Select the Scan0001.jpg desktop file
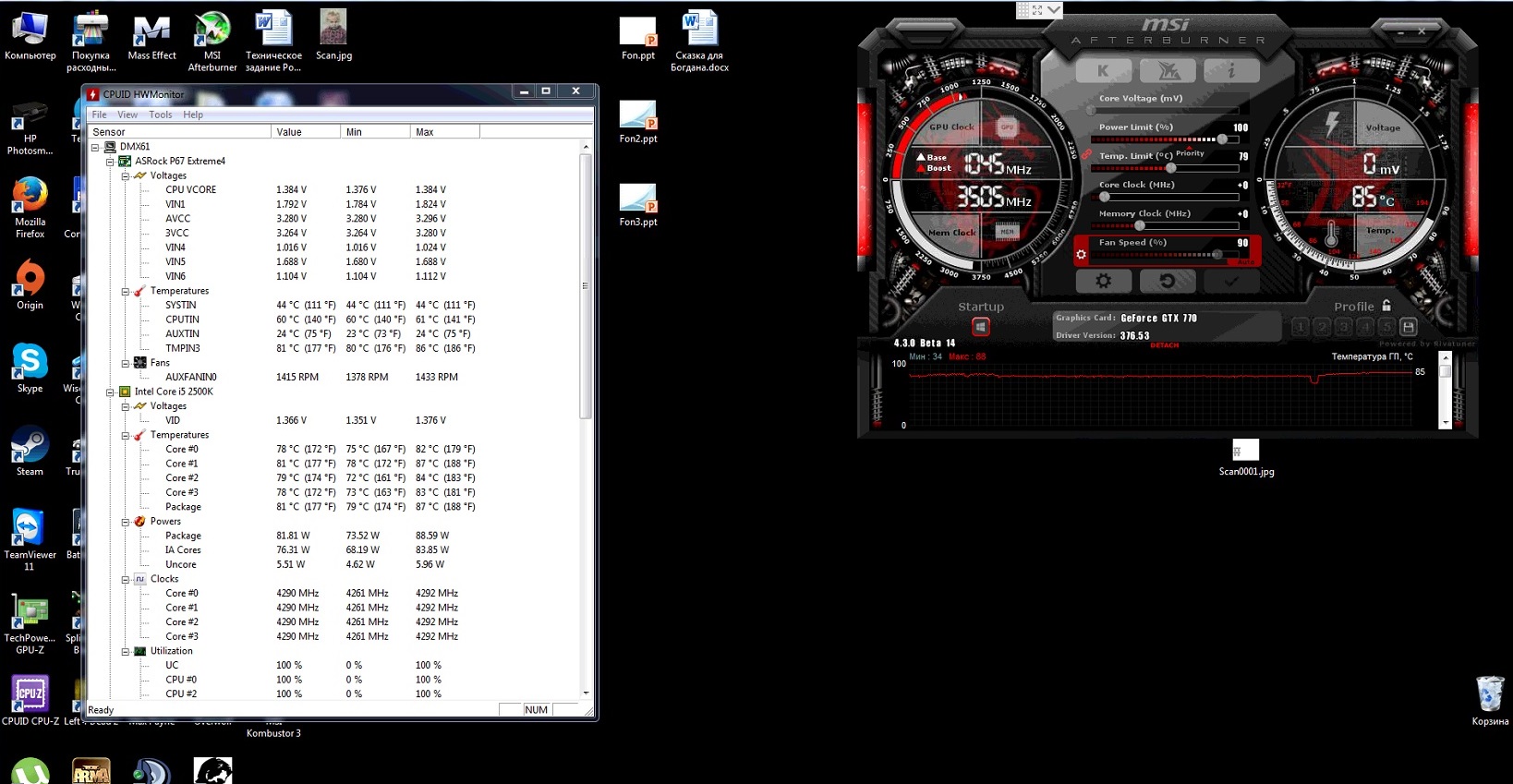The width and height of the screenshot is (1513, 784). [1246, 458]
